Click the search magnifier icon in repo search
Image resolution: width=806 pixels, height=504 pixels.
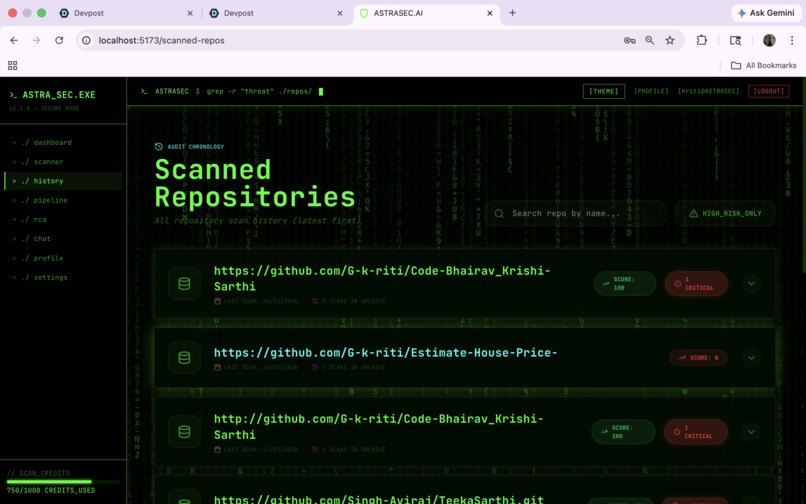click(499, 213)
